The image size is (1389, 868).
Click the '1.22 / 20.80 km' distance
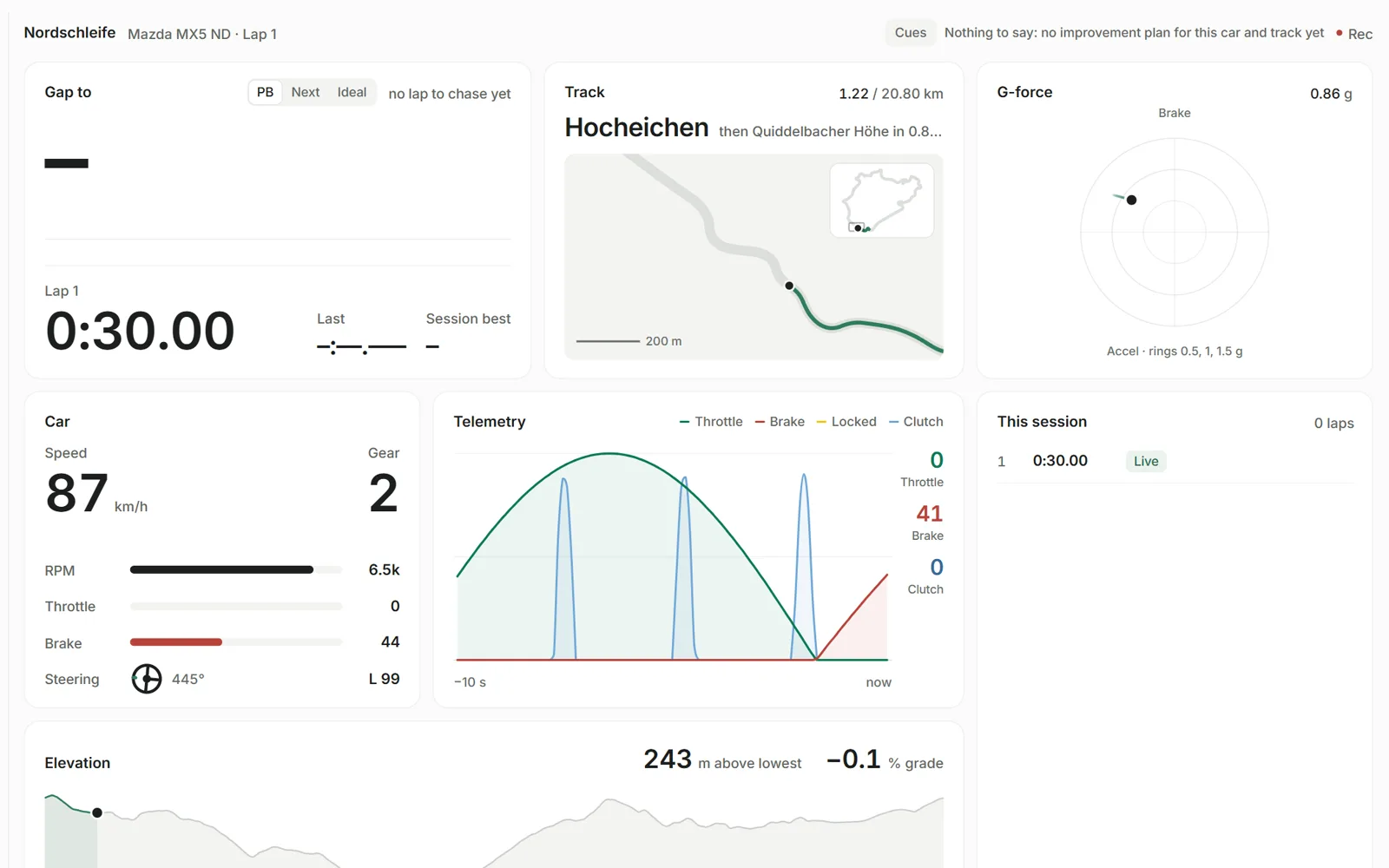tap(891, 94)
